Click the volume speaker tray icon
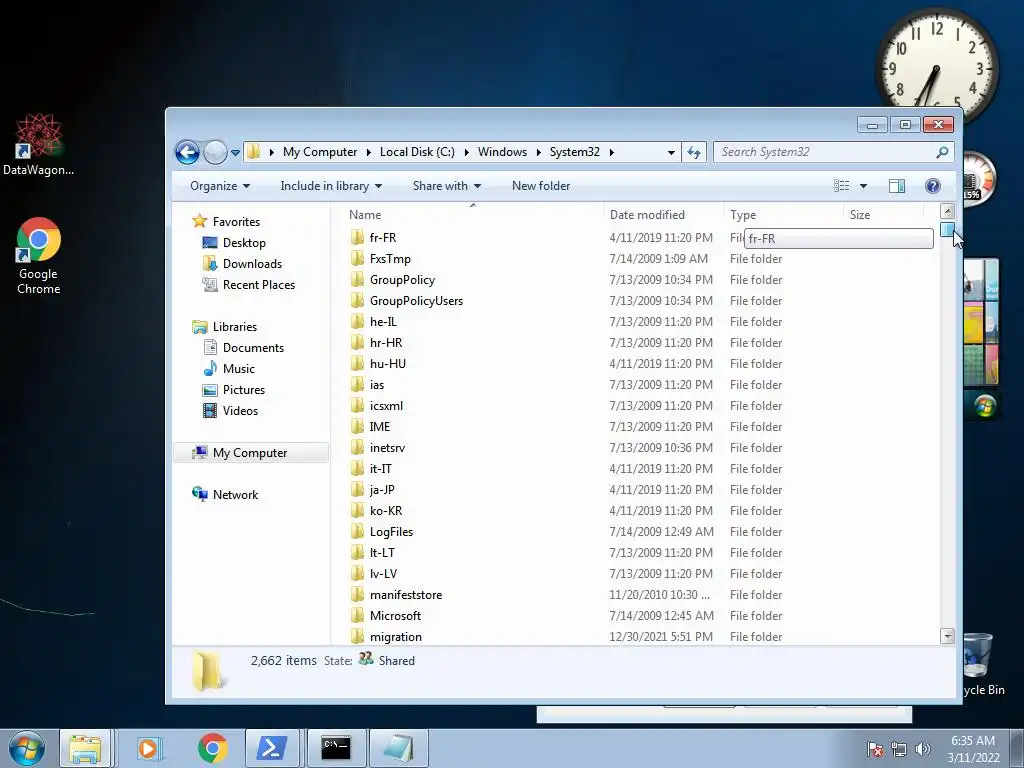Viewport: 1024px width, 768px height. [x=922, y=749]
